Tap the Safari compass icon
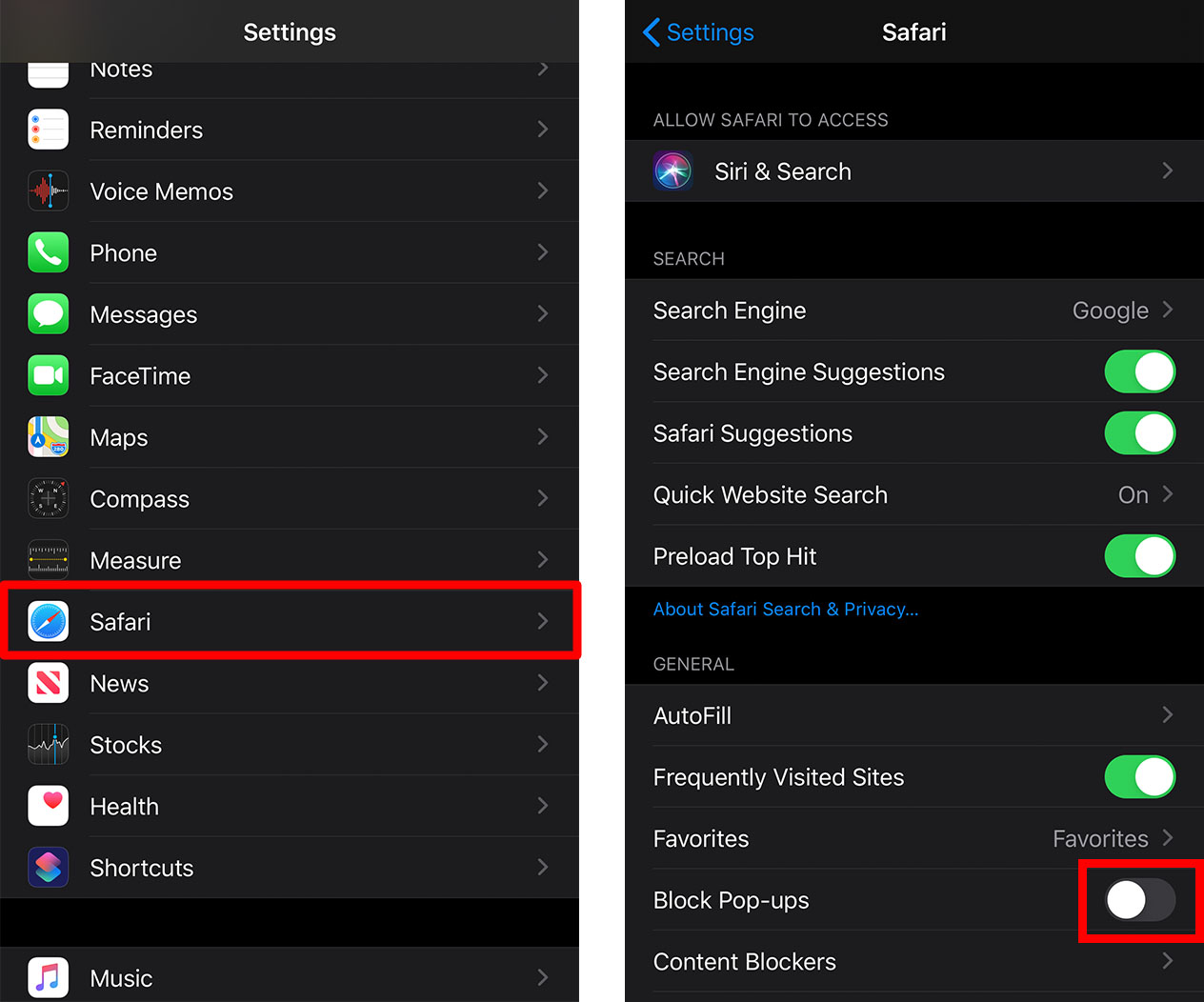Viewport: 1204px width, 1002px height. [49, 622]
